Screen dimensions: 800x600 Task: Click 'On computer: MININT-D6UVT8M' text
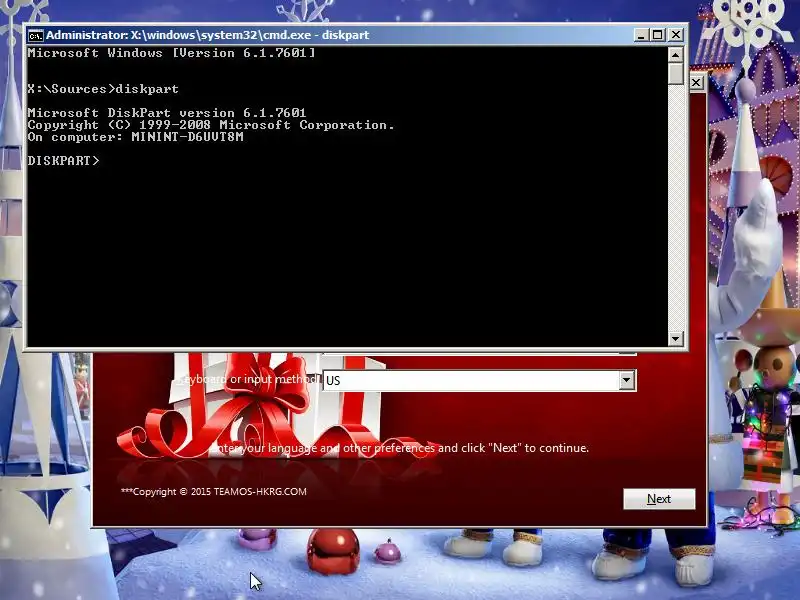pos(136,137)
